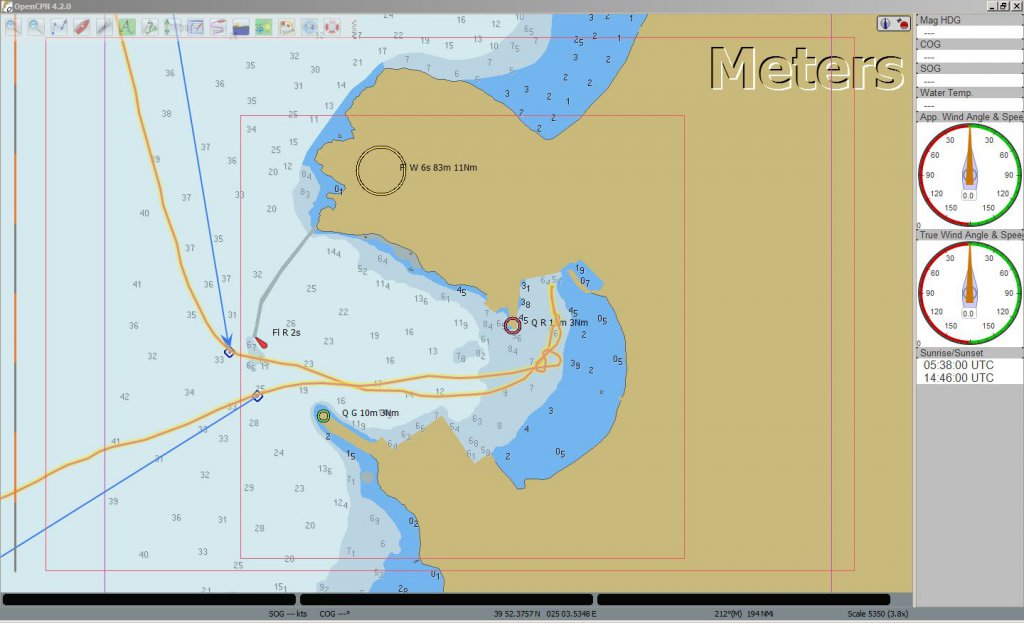Click the Man Overboard lifebuoy icon
The image size is (1024, 623).
(332, 27)
